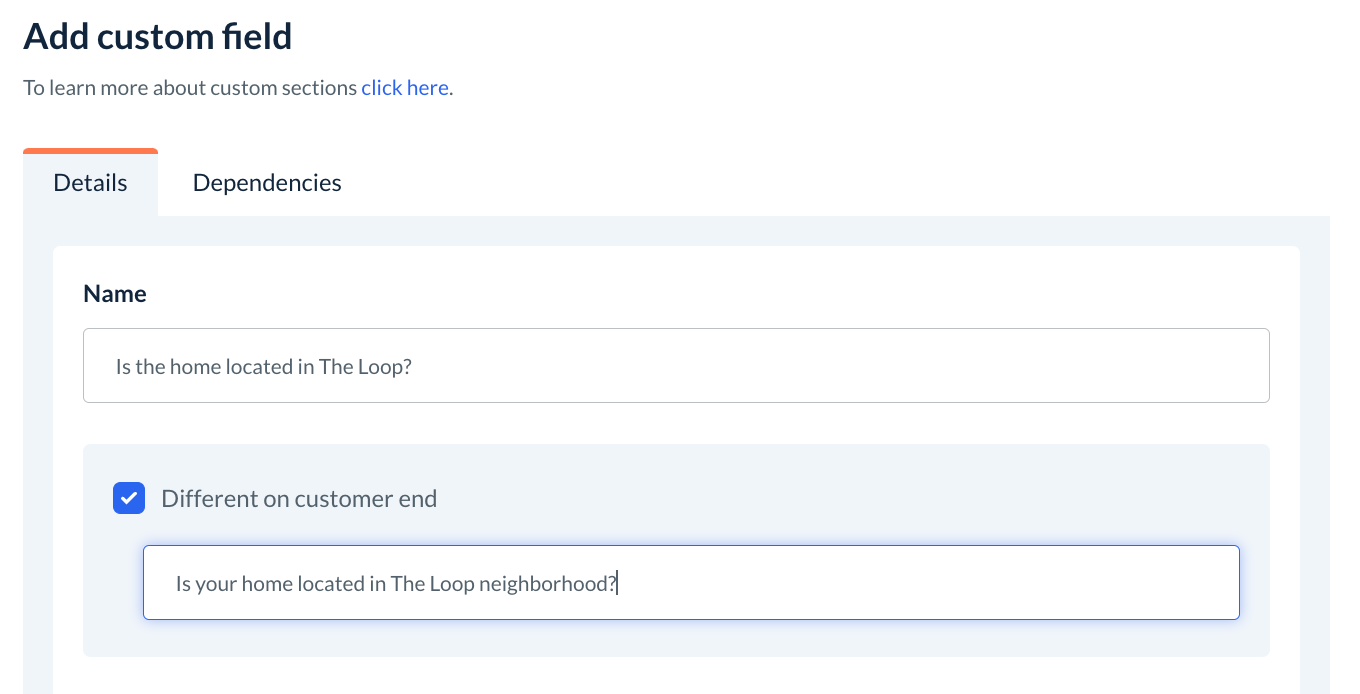Select the Details tab
Screen dimensions: 1360x694
pos(90,183)
